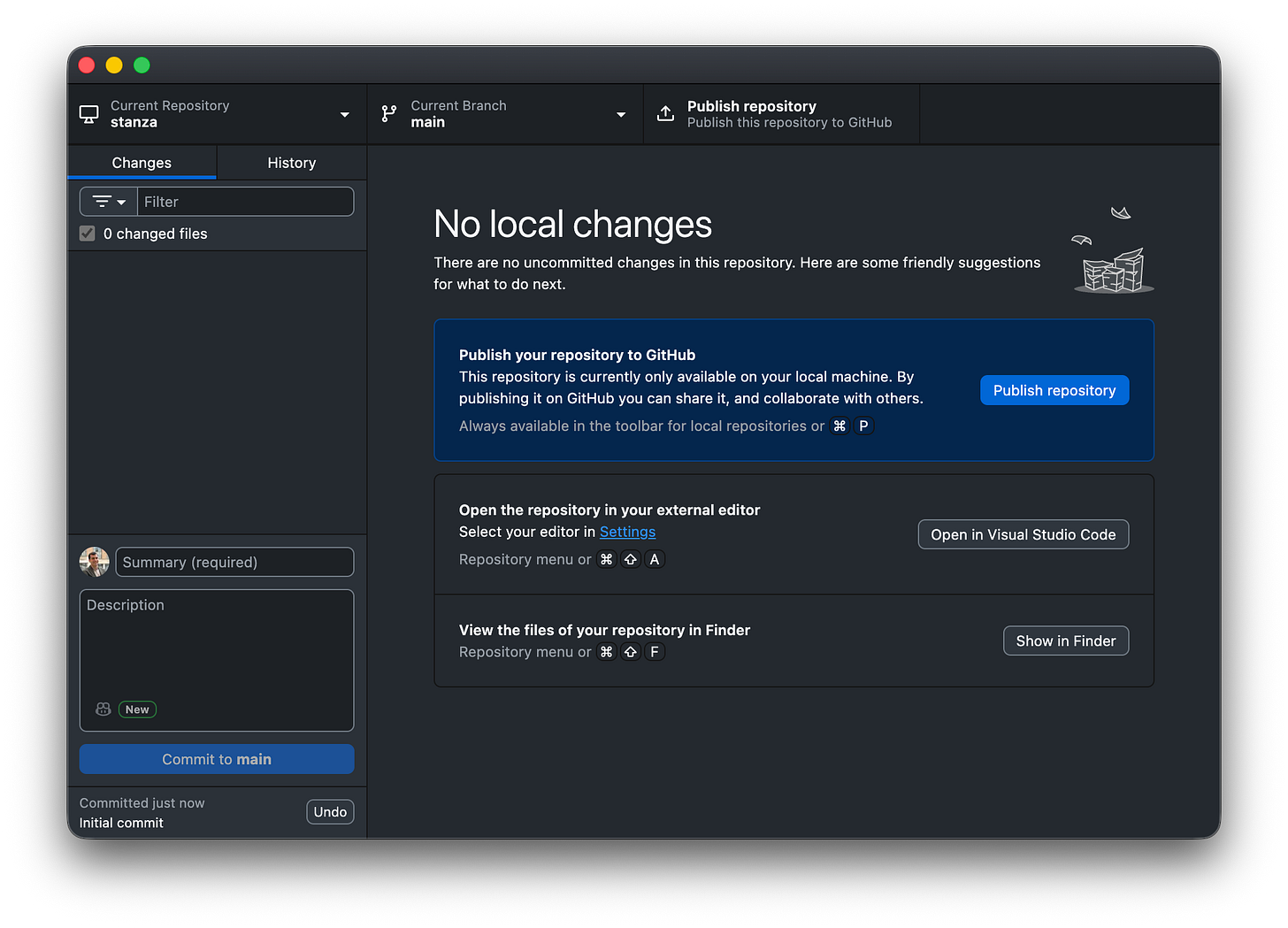
Task: Click the keyboard shortcut badge showing P
Action: 863,426
